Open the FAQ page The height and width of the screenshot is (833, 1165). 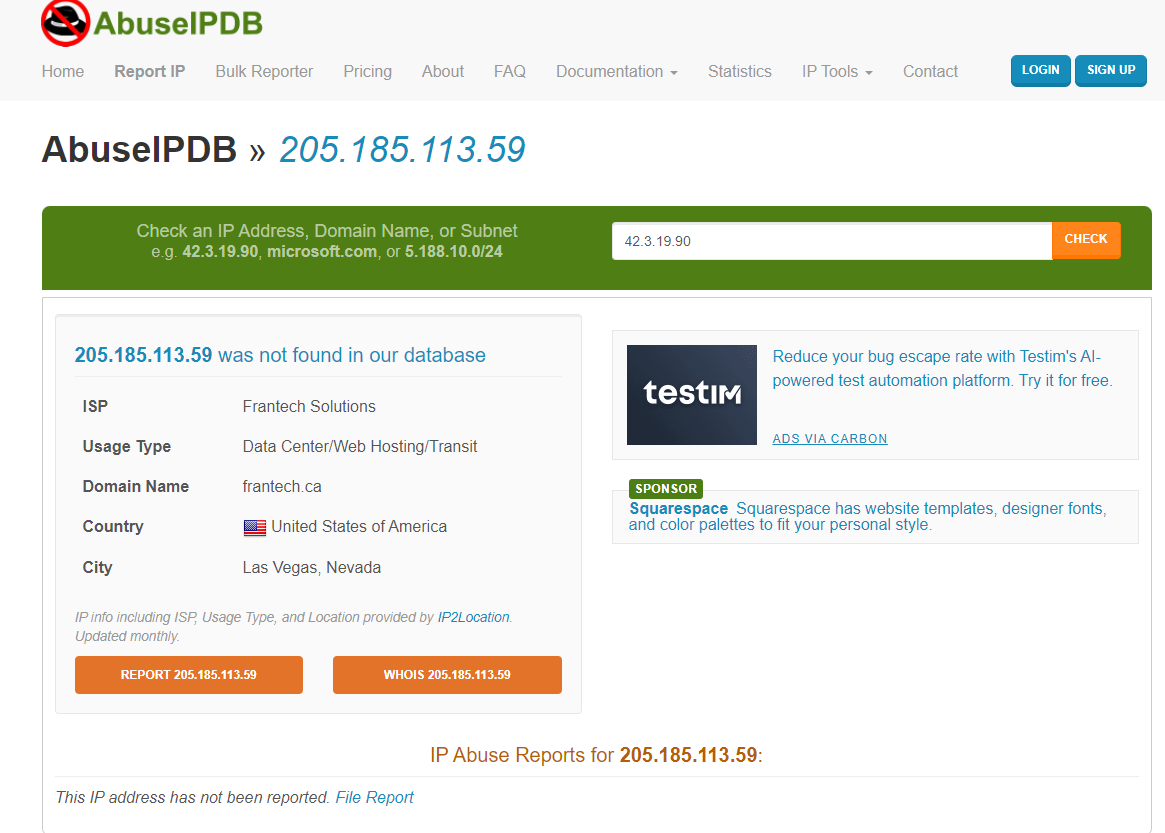point(510,71)
